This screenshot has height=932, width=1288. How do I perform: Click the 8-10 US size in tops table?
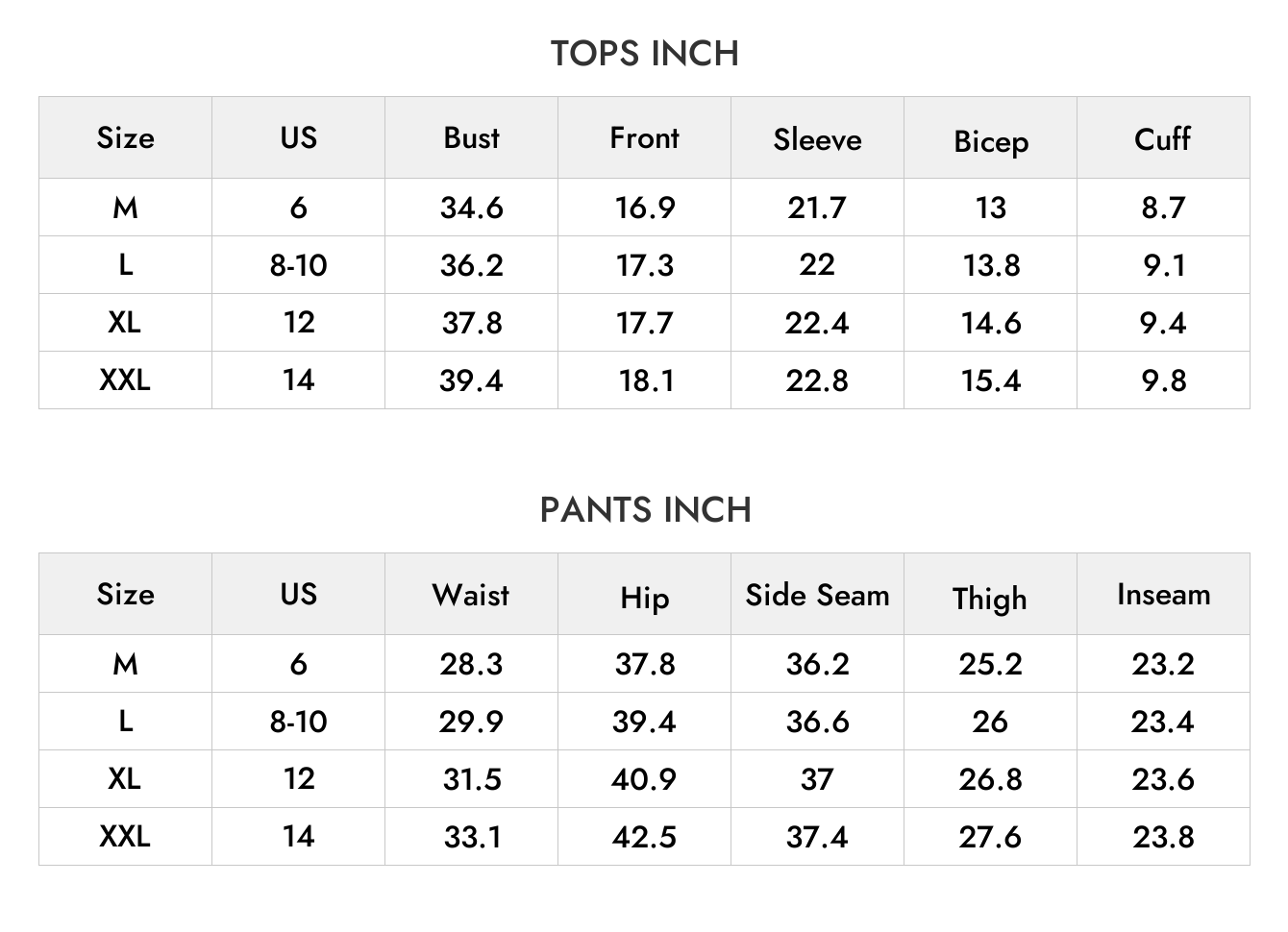pos(298,265)
